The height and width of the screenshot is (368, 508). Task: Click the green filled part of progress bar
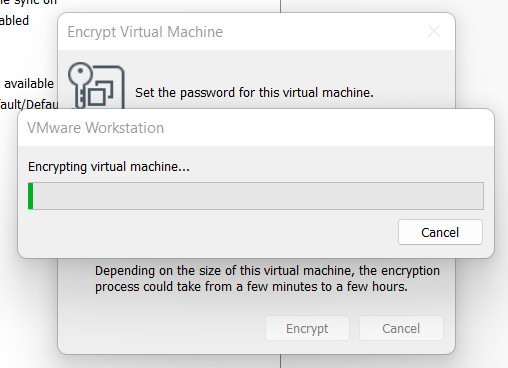tap(31, 196)
